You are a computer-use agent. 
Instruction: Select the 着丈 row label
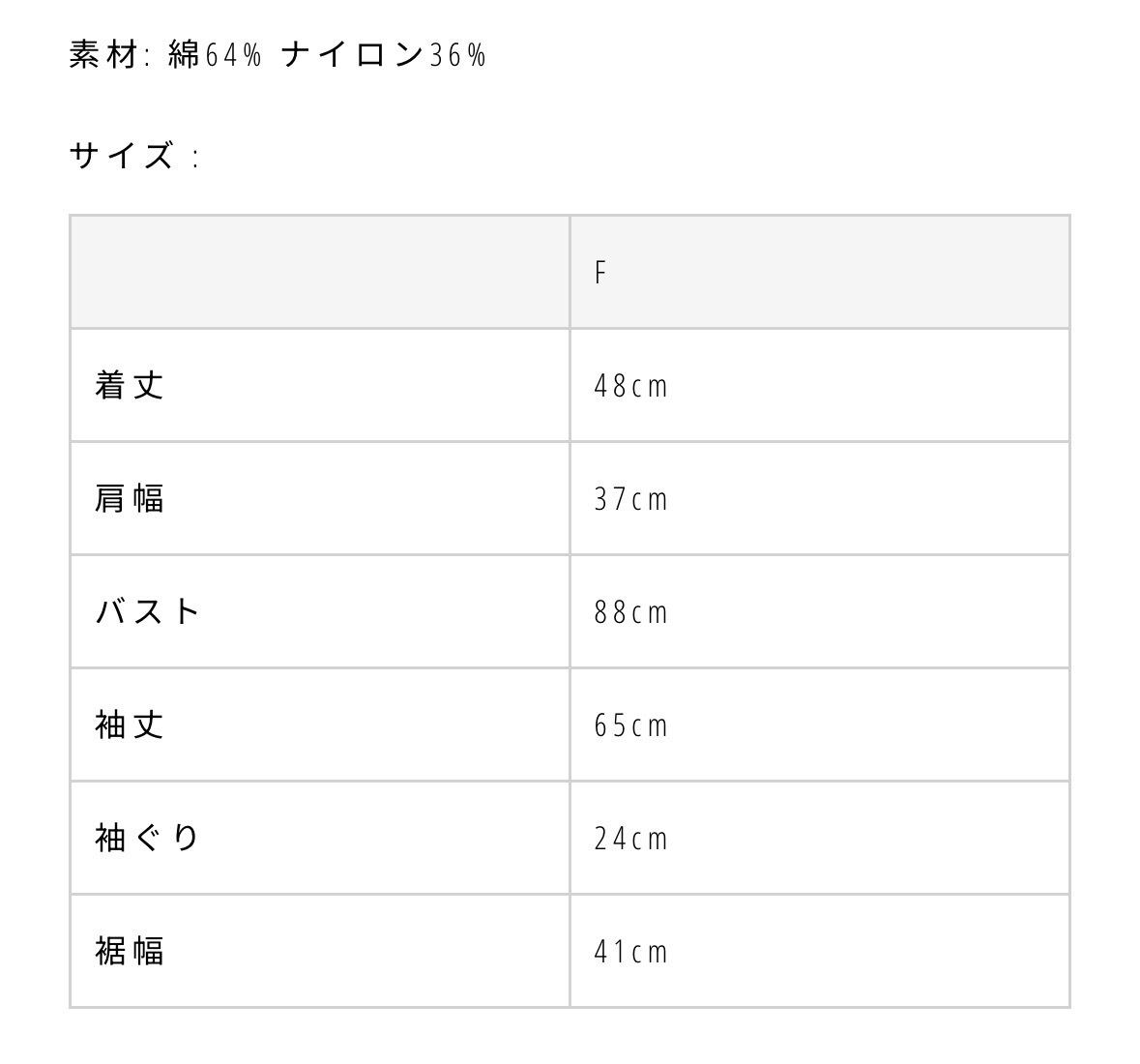130,385
